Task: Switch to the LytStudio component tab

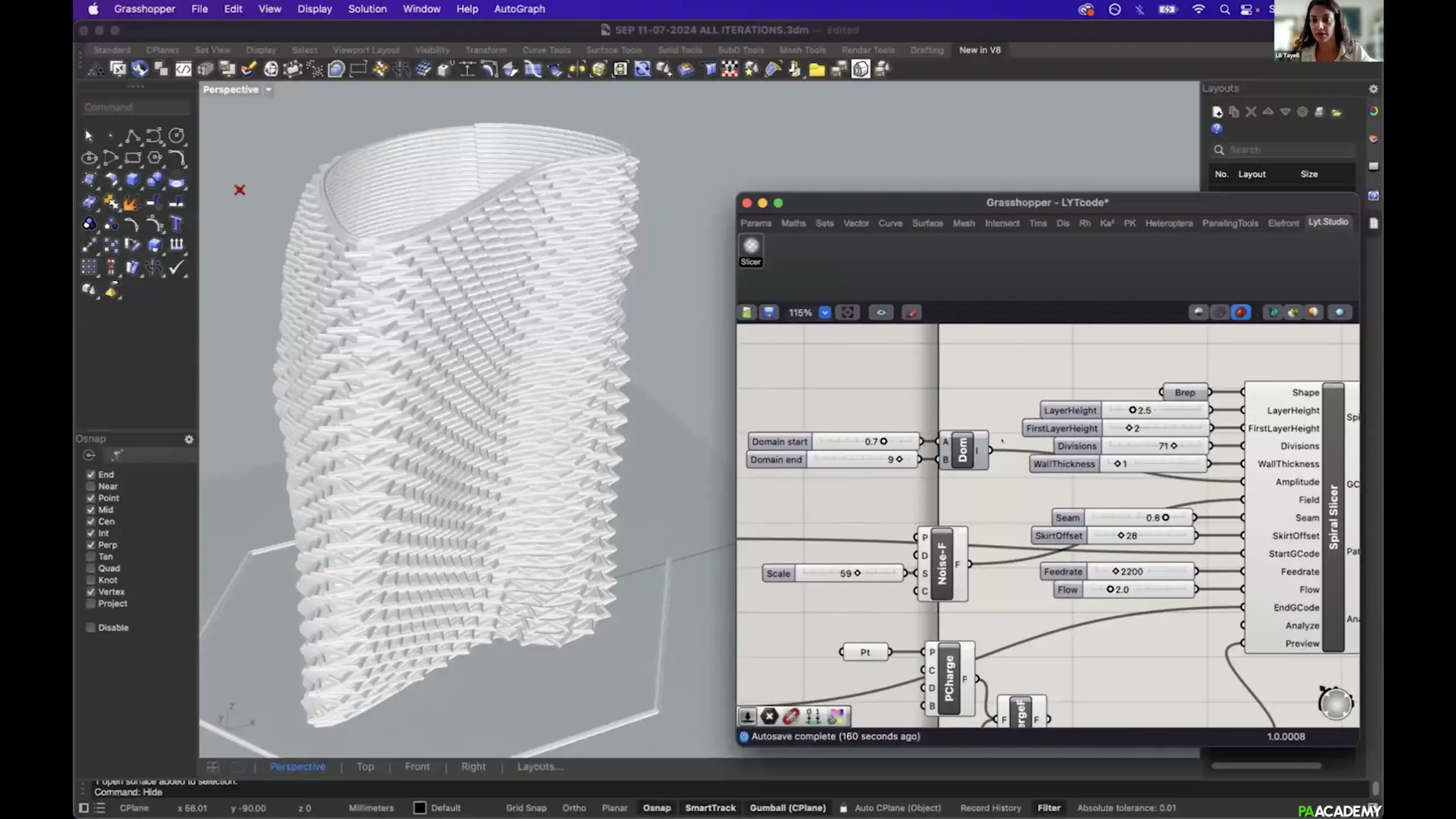Action: 1327,222
